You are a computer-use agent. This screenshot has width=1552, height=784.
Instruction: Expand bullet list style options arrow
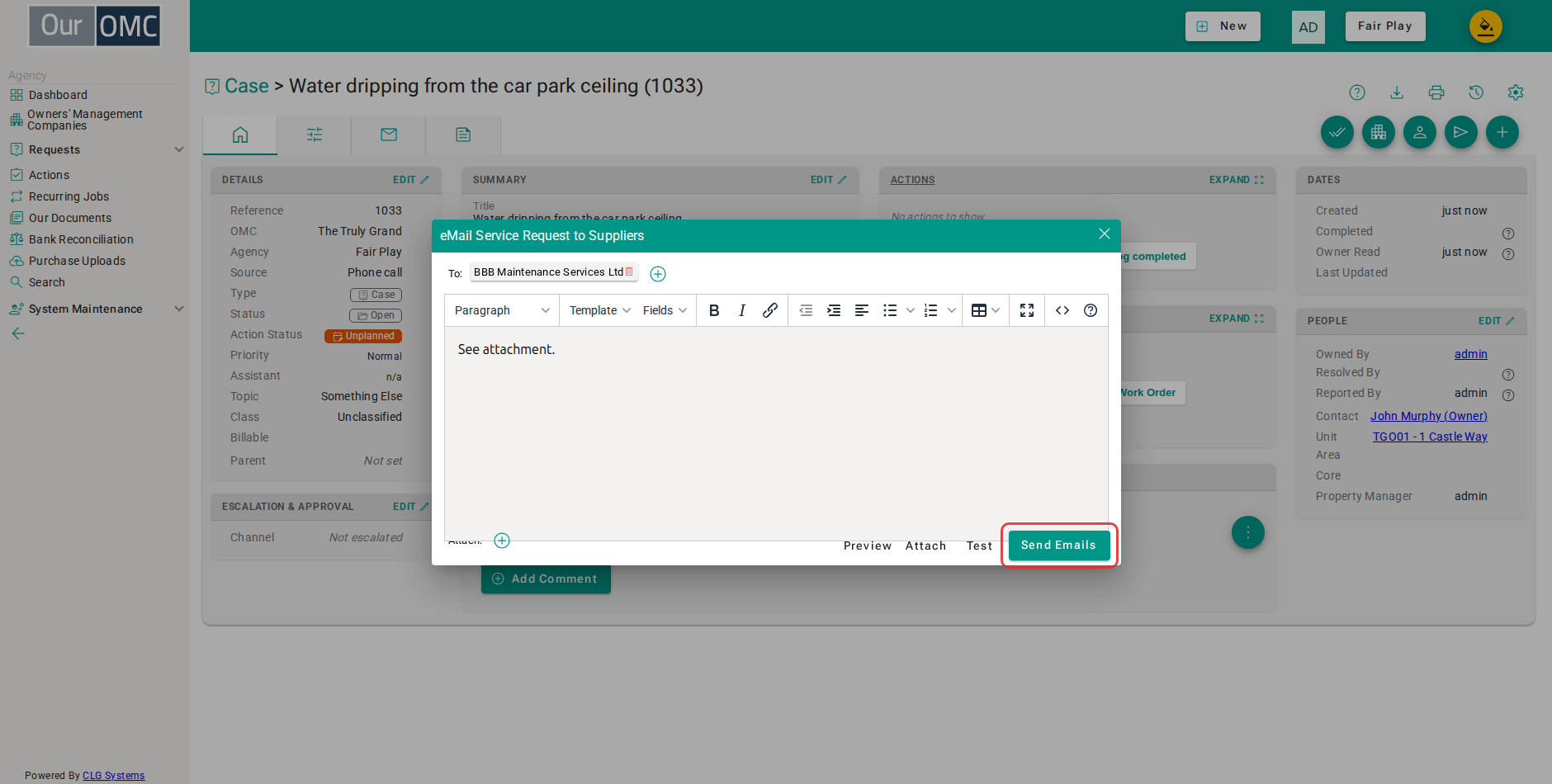tap(911, 310)
